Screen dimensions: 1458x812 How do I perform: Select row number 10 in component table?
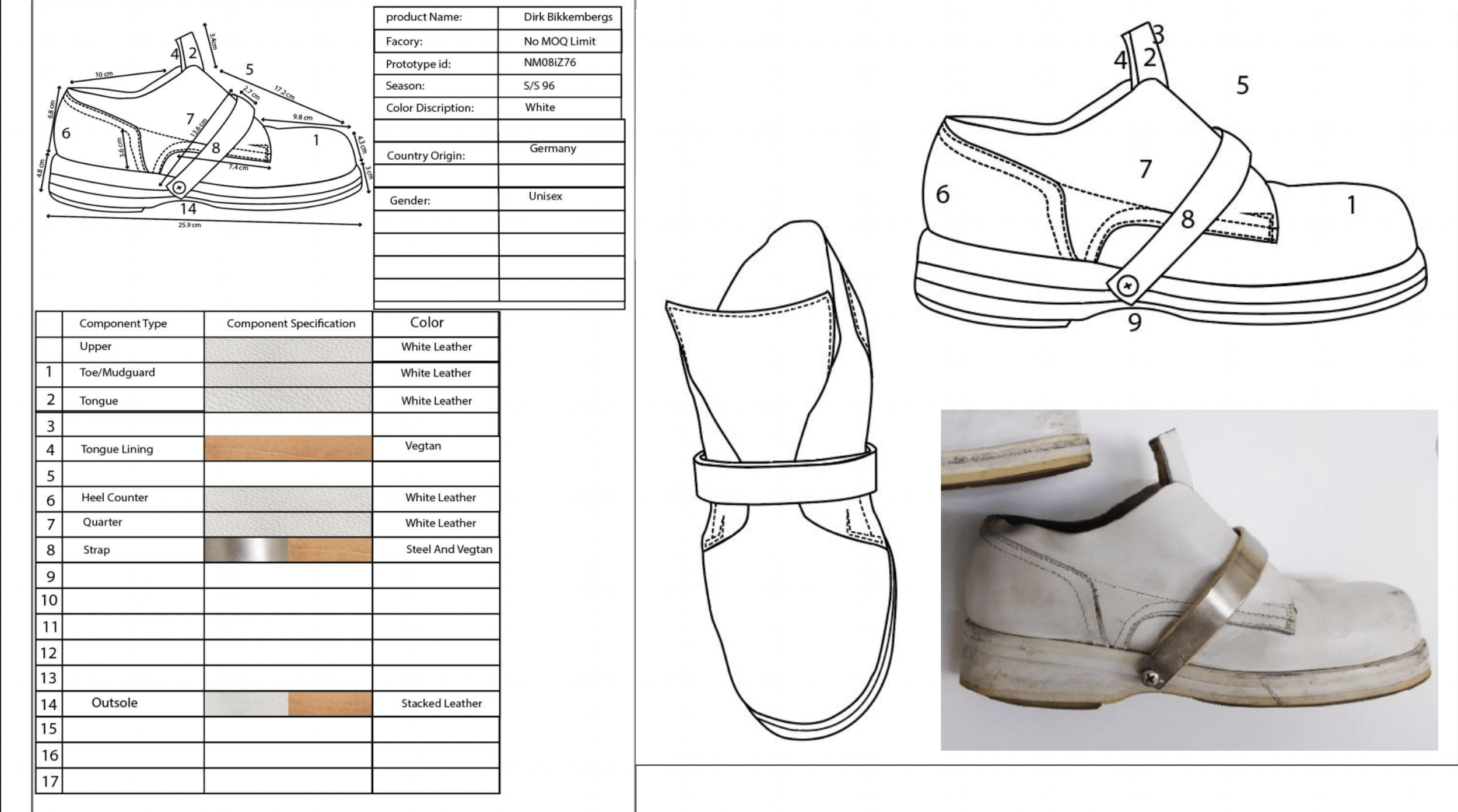(x=50, y=600)
